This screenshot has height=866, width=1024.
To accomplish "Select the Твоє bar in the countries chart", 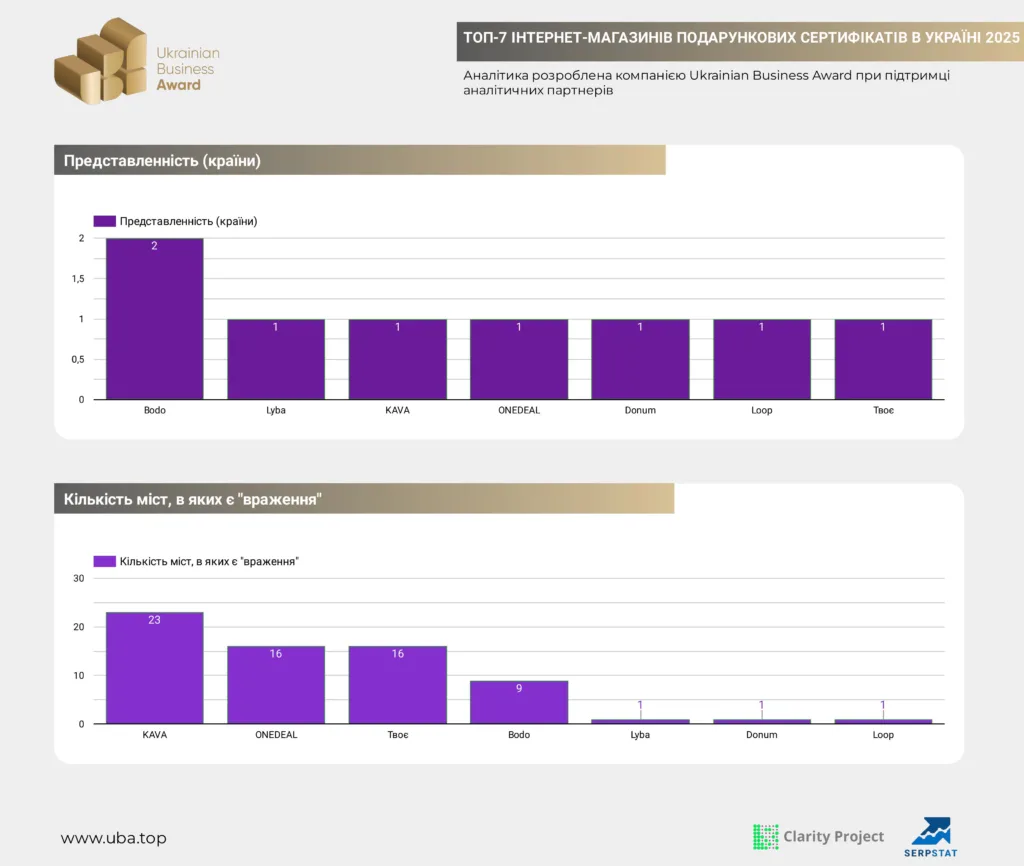I will [883, 359].
